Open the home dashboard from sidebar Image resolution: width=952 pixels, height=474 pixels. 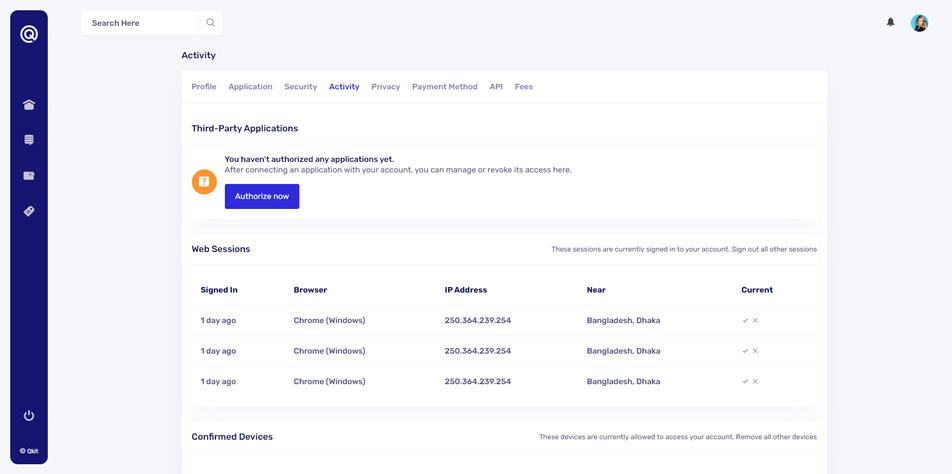[29, 105]
